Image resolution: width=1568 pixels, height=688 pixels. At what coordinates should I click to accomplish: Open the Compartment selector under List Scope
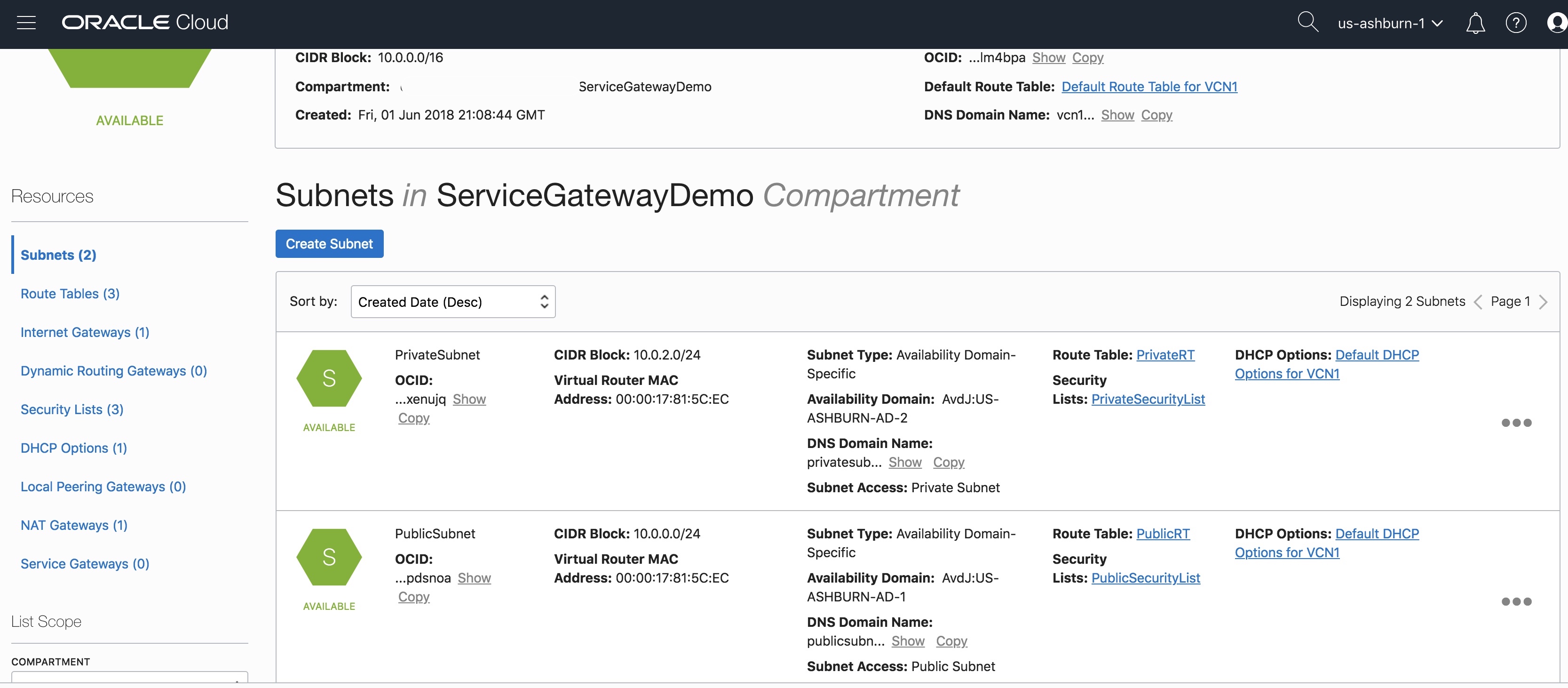click(x=129, y=678)
